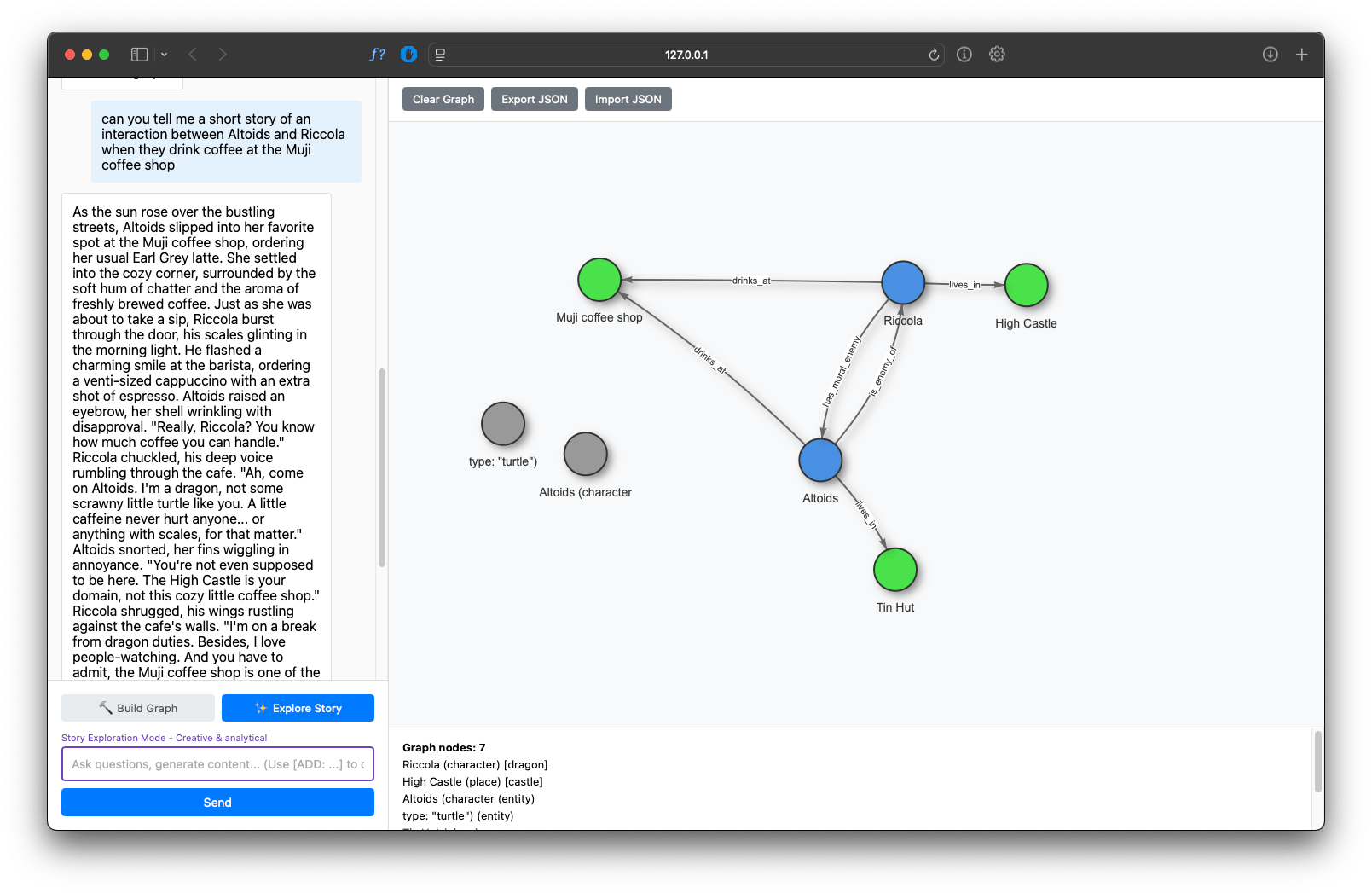Send the message with Send button
Image resolution: width=1372 pixels, height=893 pixels.
(217, 803)
